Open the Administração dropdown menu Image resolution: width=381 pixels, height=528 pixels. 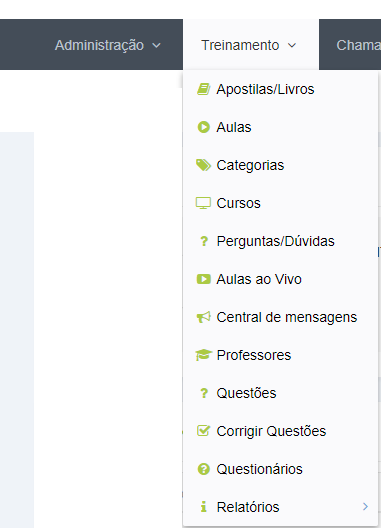pos(108,45)
